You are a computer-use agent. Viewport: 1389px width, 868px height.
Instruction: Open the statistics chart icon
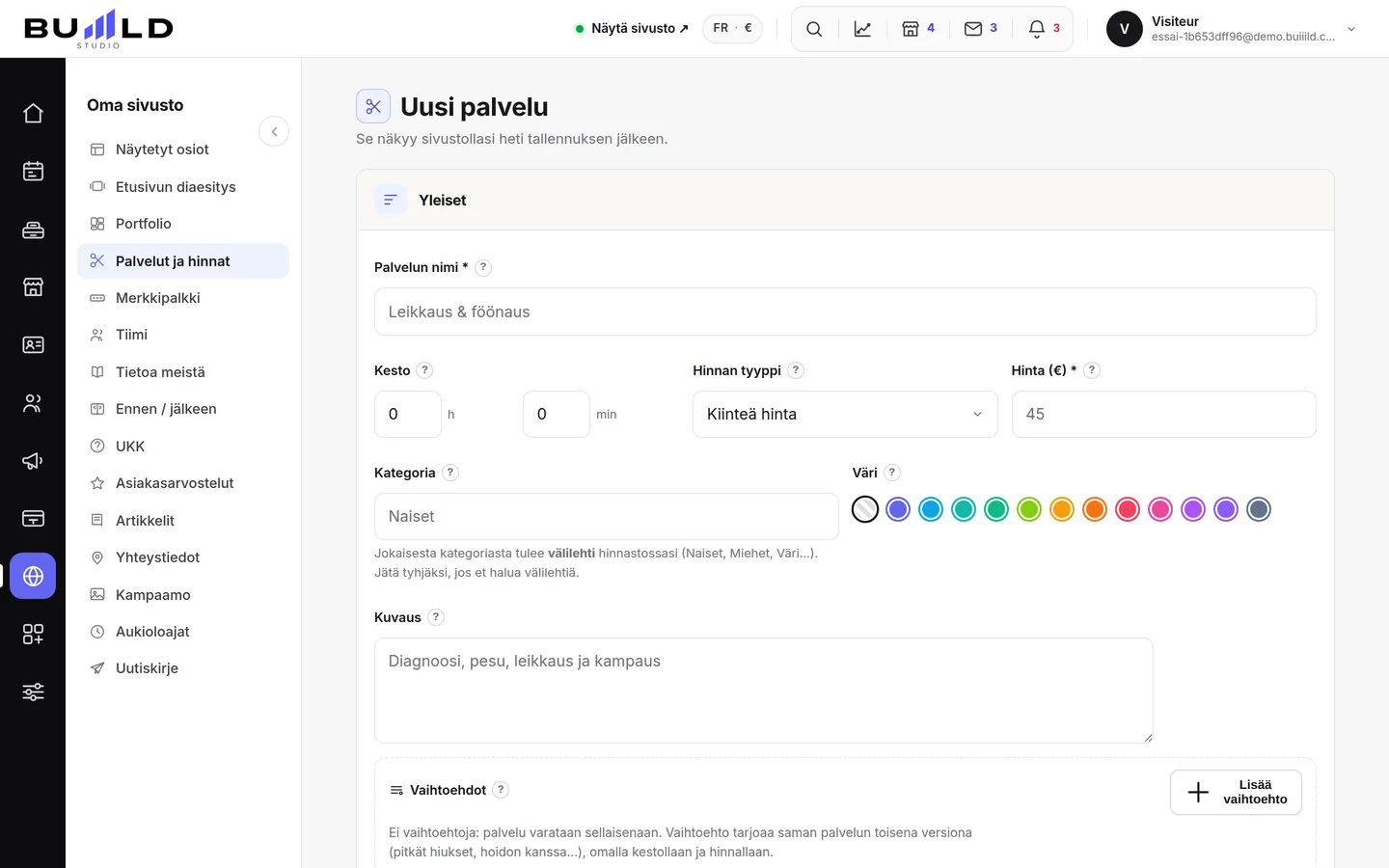pos(862,29)
